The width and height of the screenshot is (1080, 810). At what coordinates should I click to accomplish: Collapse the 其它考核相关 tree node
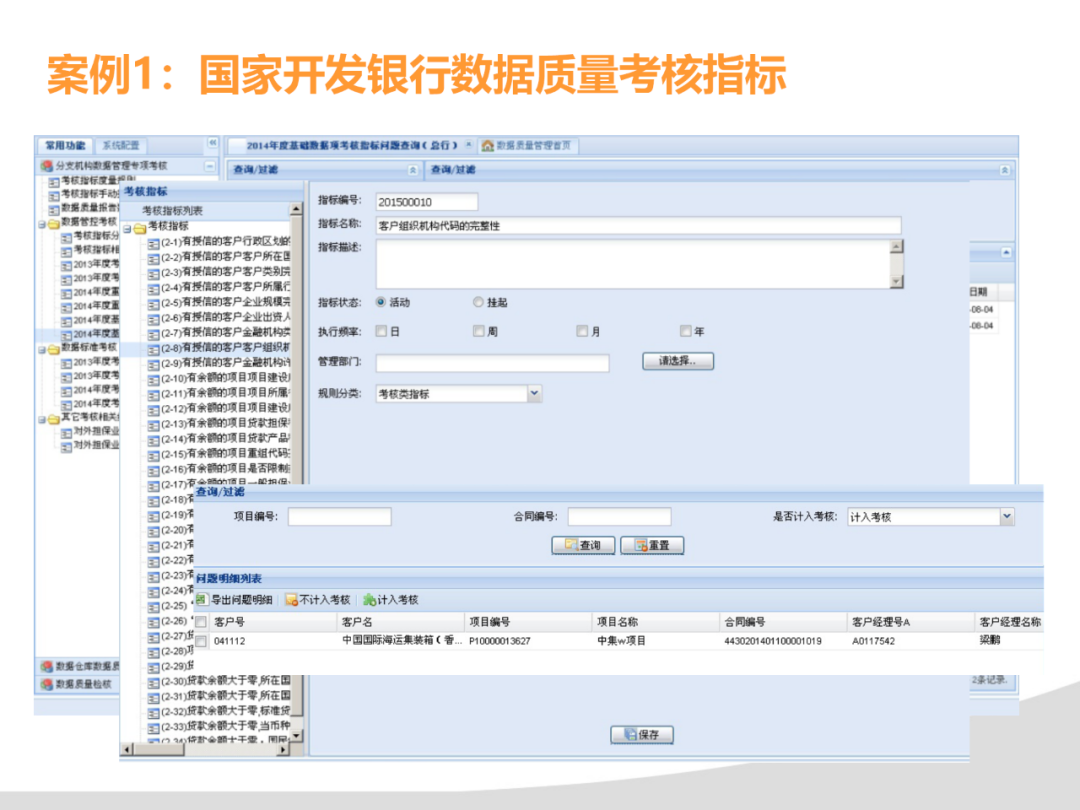(x=41, y=419)
